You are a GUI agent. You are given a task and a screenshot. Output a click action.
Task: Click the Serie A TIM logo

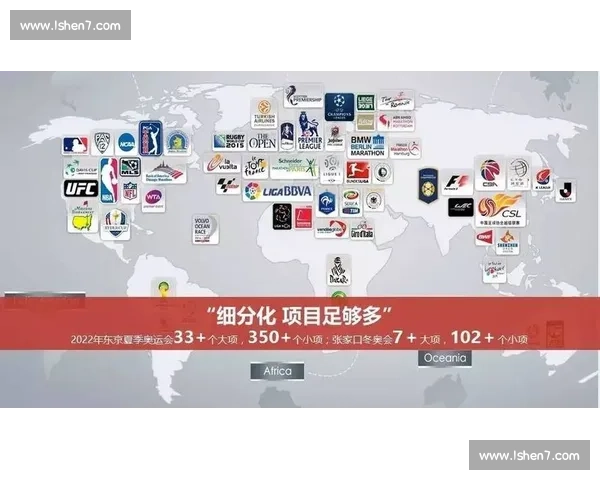351,202
